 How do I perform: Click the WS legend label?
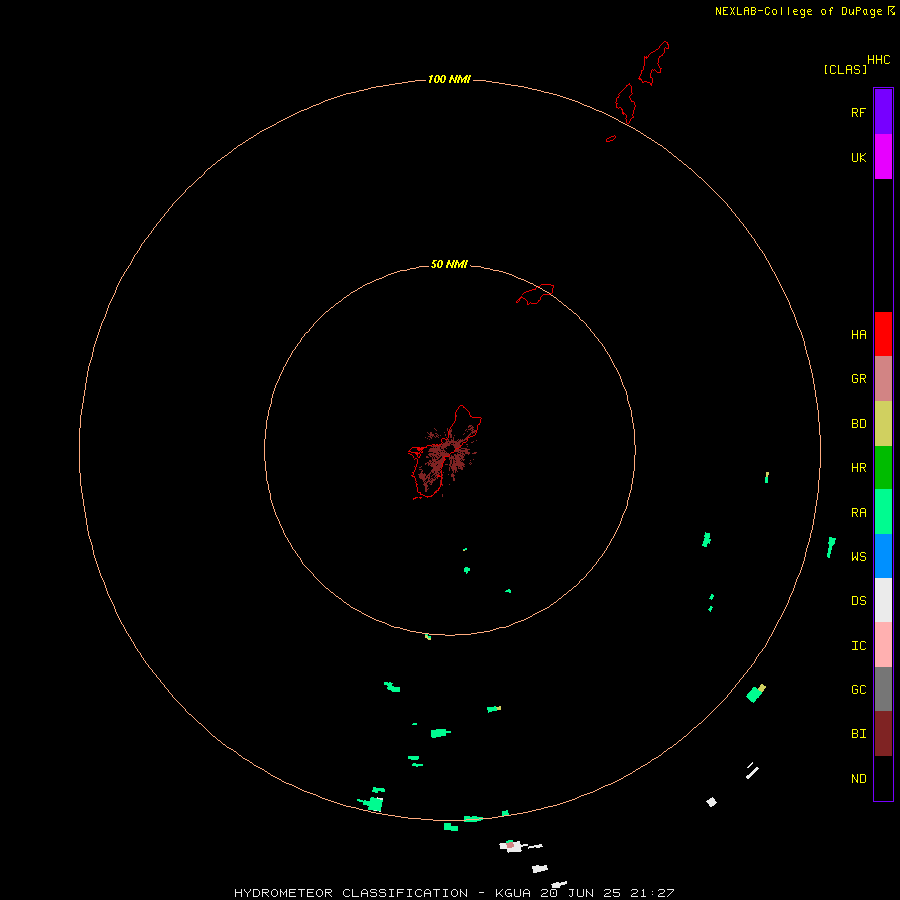point(858,556)
